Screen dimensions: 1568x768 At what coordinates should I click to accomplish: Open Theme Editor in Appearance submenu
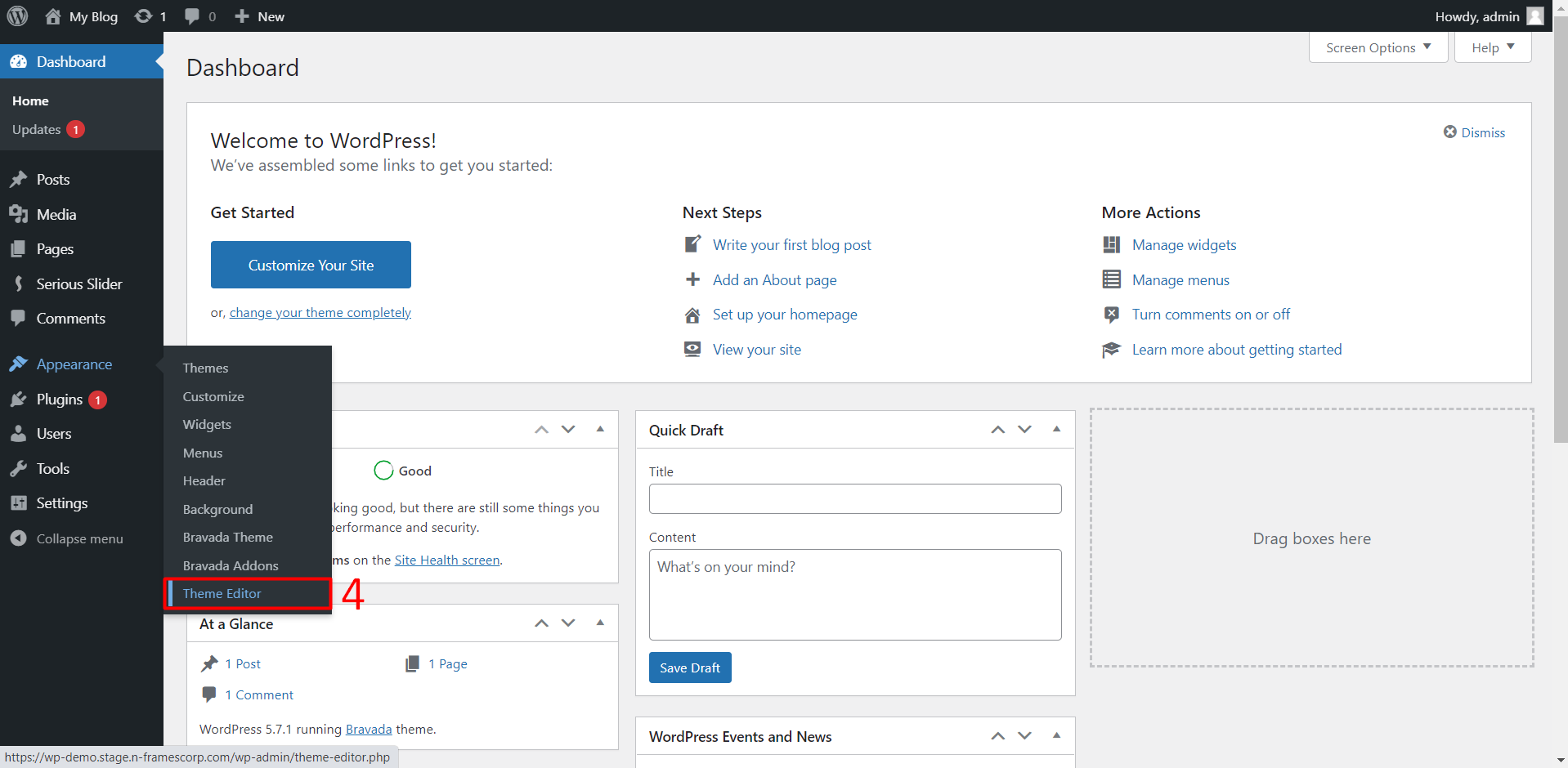[222, 594]
